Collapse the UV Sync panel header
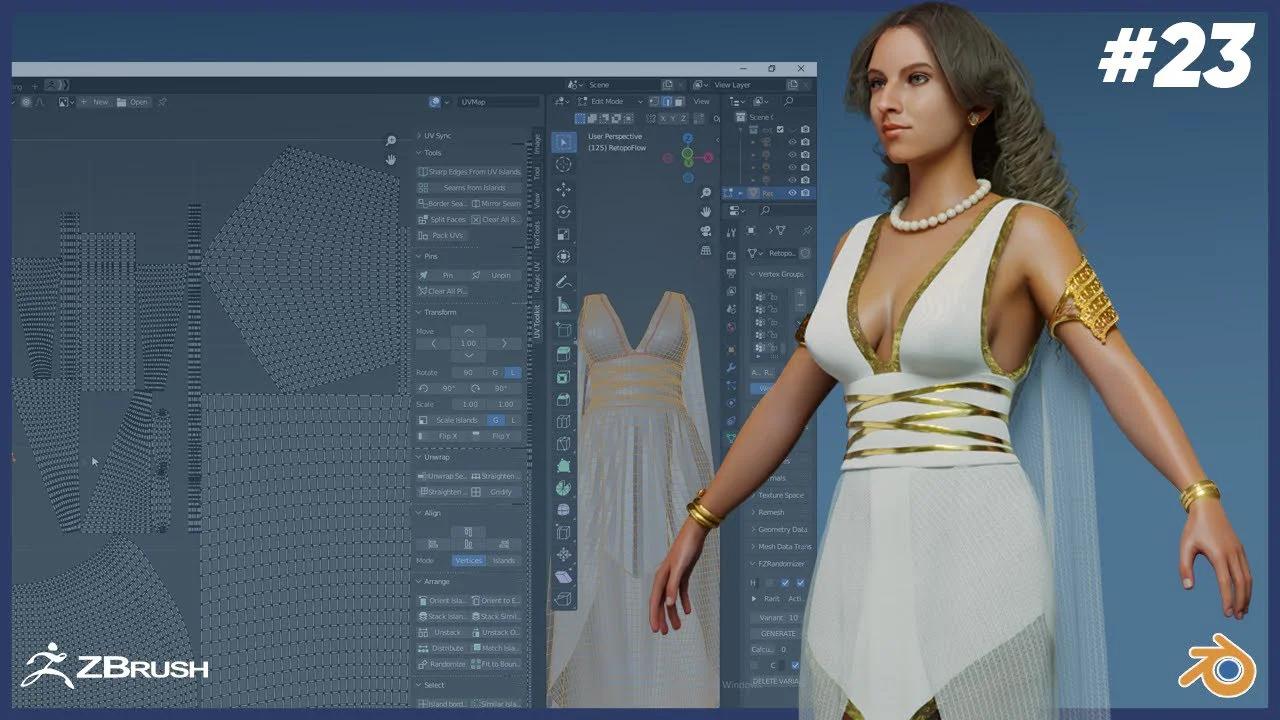 [x=437, y=135]
